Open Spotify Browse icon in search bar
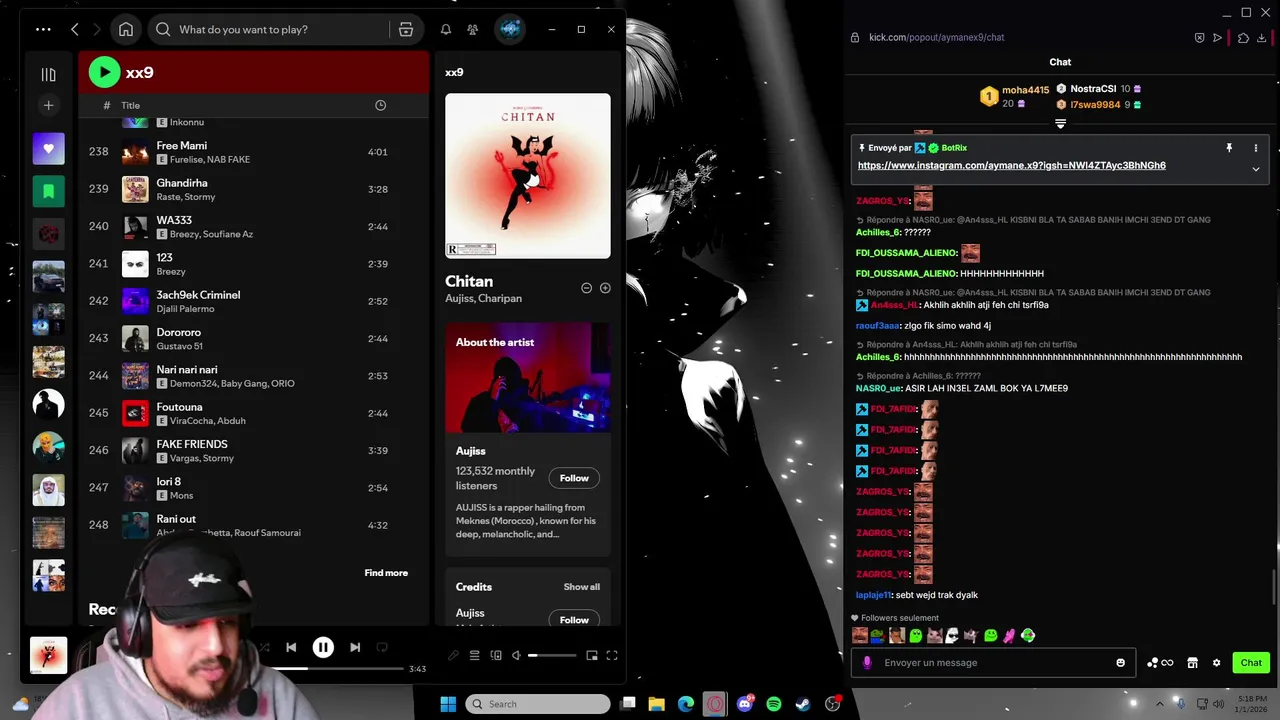Viewport: 1280px width, 720px height. (406, 29)
